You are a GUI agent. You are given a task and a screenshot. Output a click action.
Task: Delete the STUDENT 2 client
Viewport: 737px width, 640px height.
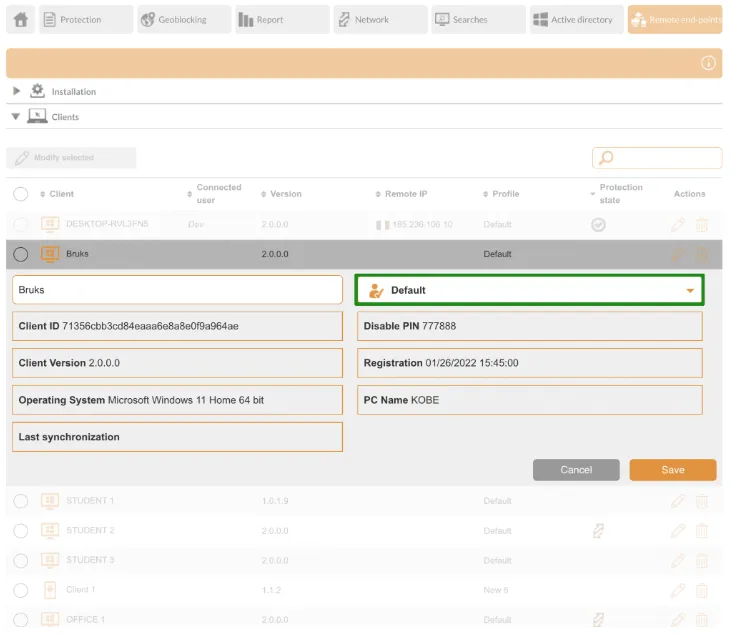(702, 531)
